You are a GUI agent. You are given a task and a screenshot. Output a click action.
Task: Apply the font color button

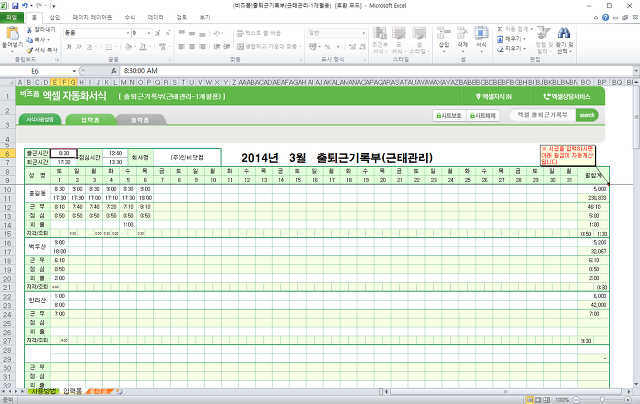click(x=142, y=47)
